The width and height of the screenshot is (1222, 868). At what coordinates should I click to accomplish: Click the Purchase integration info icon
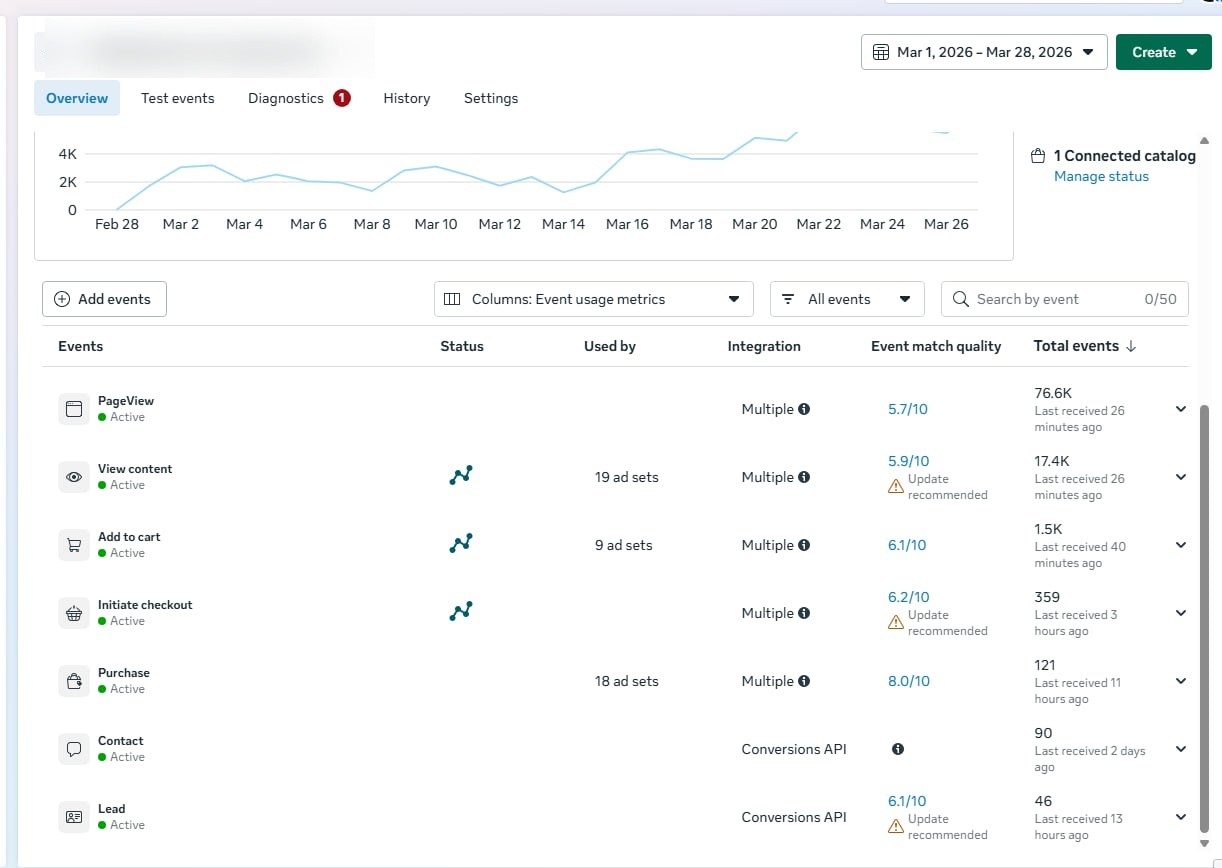pos(804,681)
